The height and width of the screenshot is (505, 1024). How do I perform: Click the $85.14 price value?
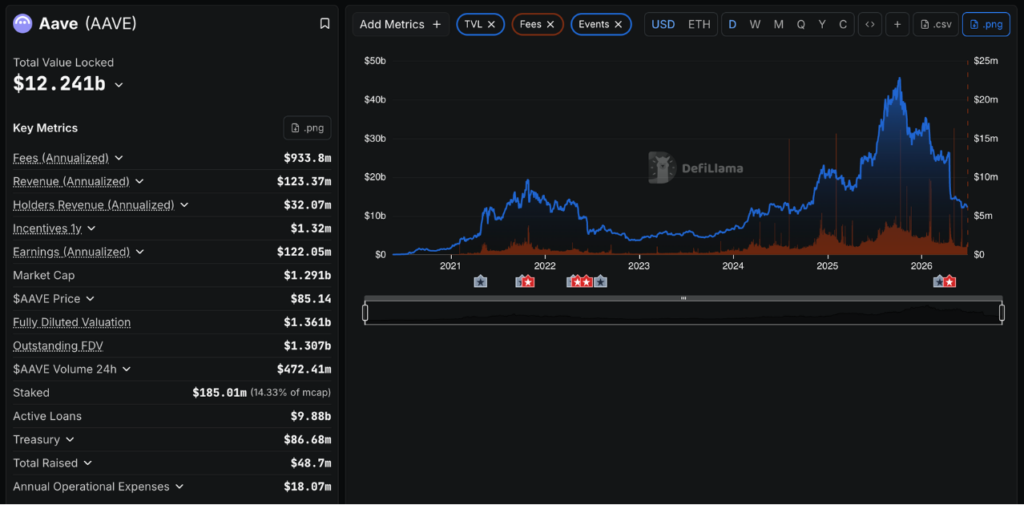point(310,299)
